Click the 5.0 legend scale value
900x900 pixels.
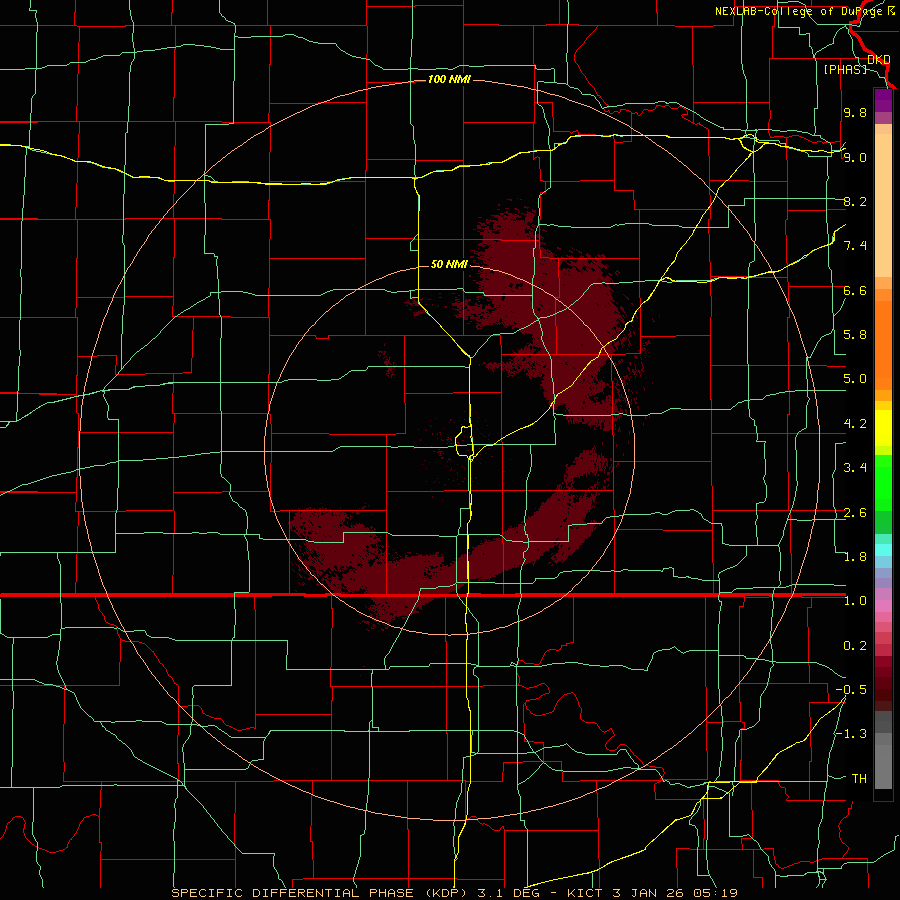[855, 379]
